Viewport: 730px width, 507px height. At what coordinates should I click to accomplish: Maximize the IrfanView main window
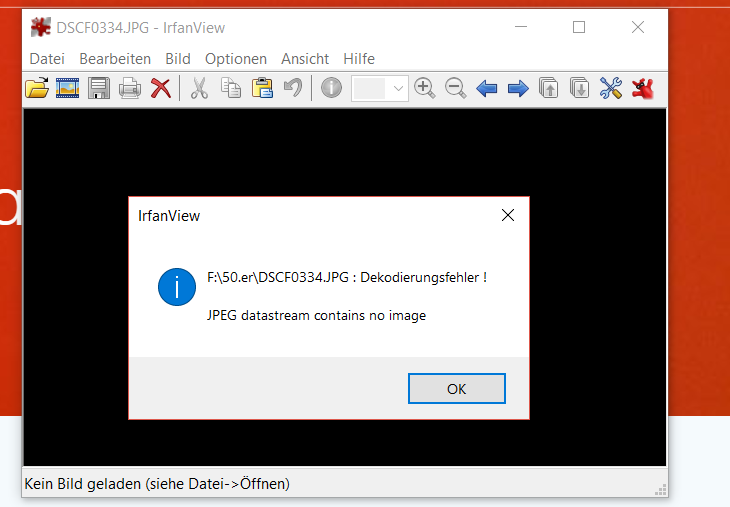point(579,27)
